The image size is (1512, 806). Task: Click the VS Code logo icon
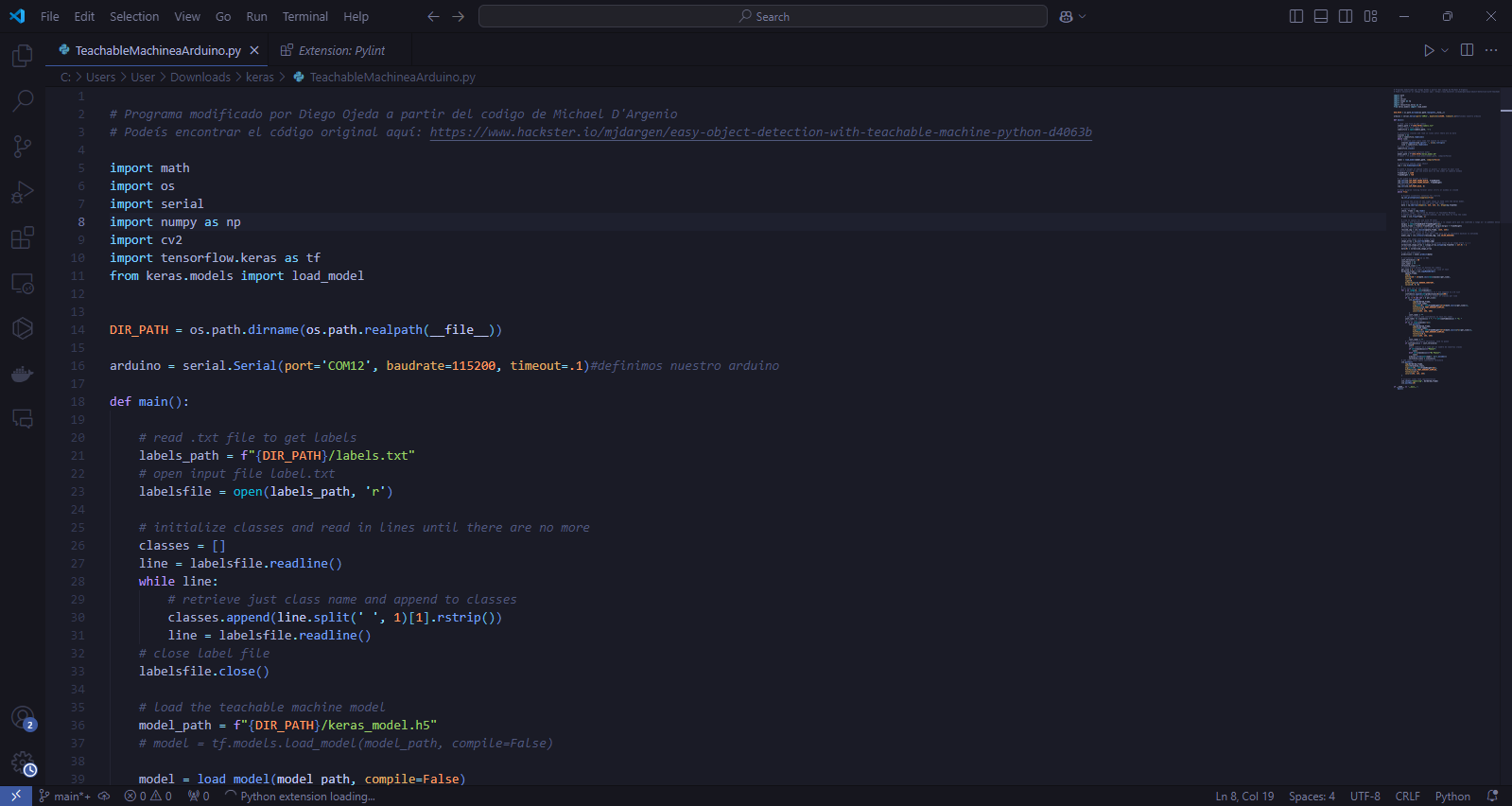pyautogui.click(x=17, y=16)
